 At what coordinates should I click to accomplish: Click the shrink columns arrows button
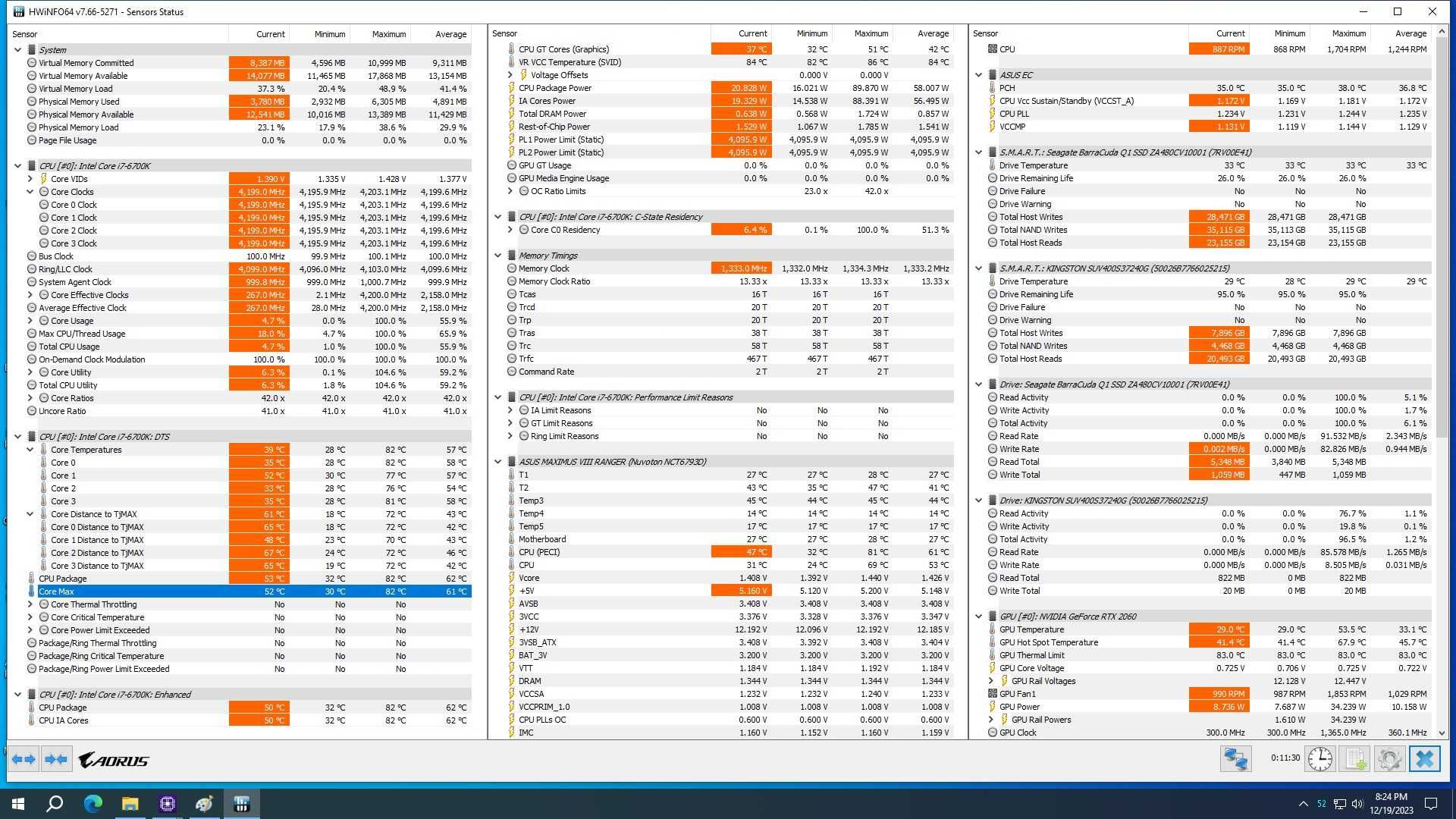coord(56,759)
